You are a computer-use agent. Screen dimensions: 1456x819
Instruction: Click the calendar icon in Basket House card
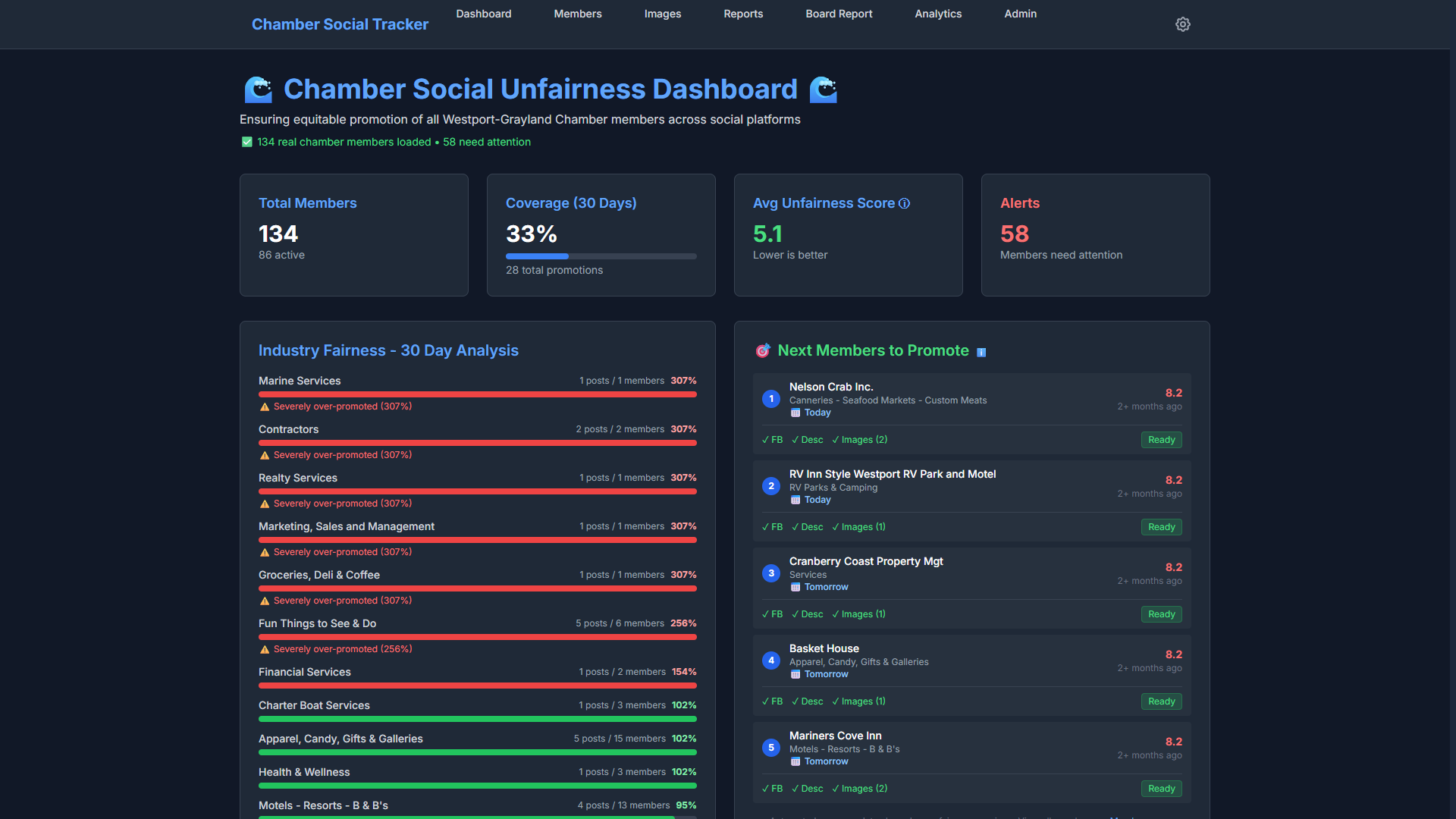(795, 674)
